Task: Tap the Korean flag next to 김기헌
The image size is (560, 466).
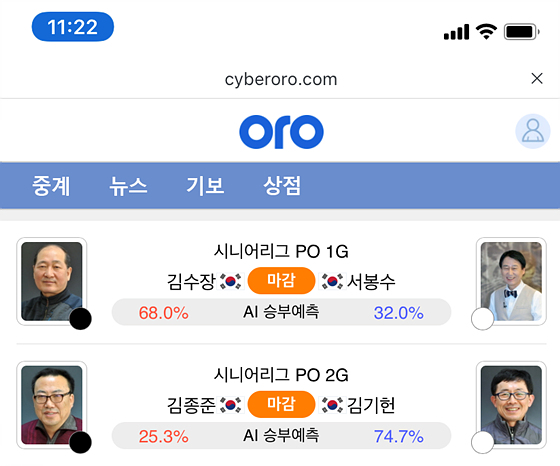Action: (332, 405)
